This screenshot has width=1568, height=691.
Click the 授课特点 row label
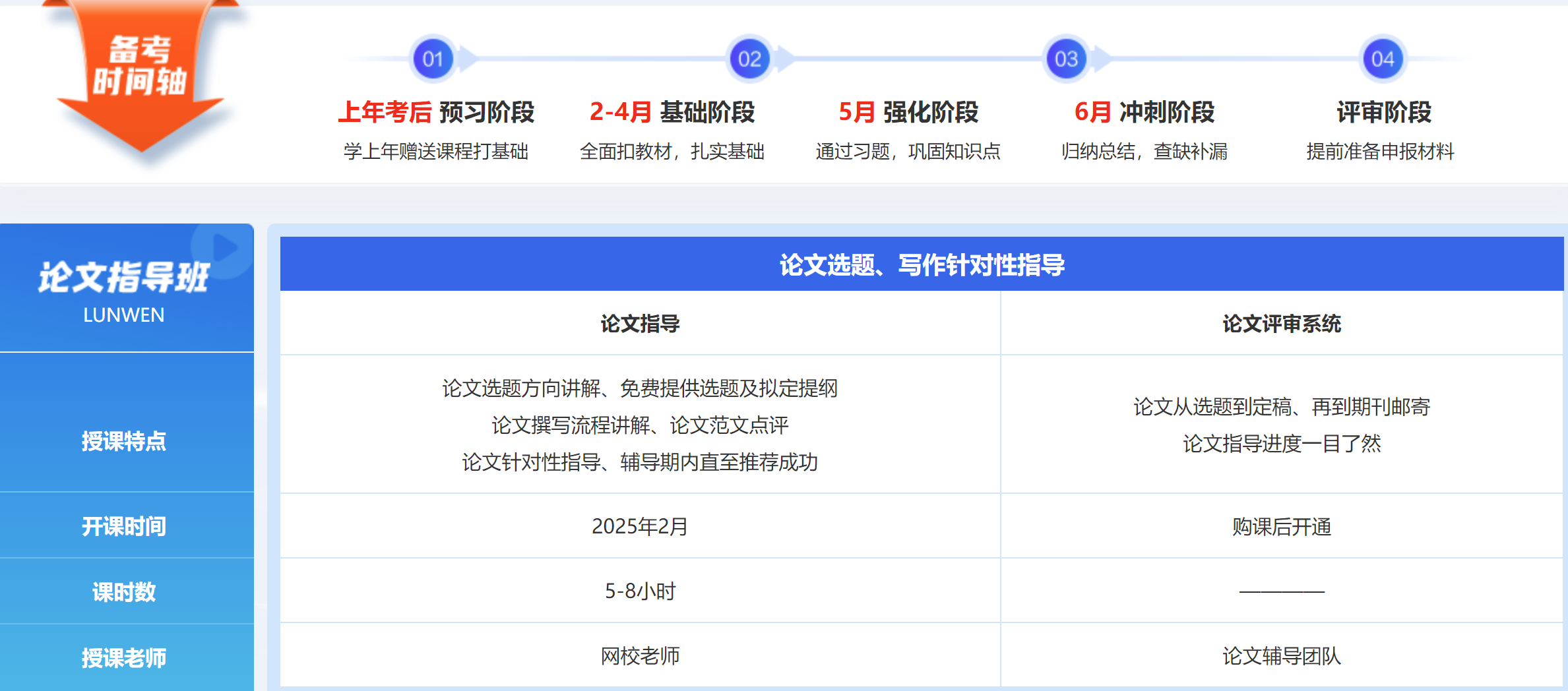(124, 441)
